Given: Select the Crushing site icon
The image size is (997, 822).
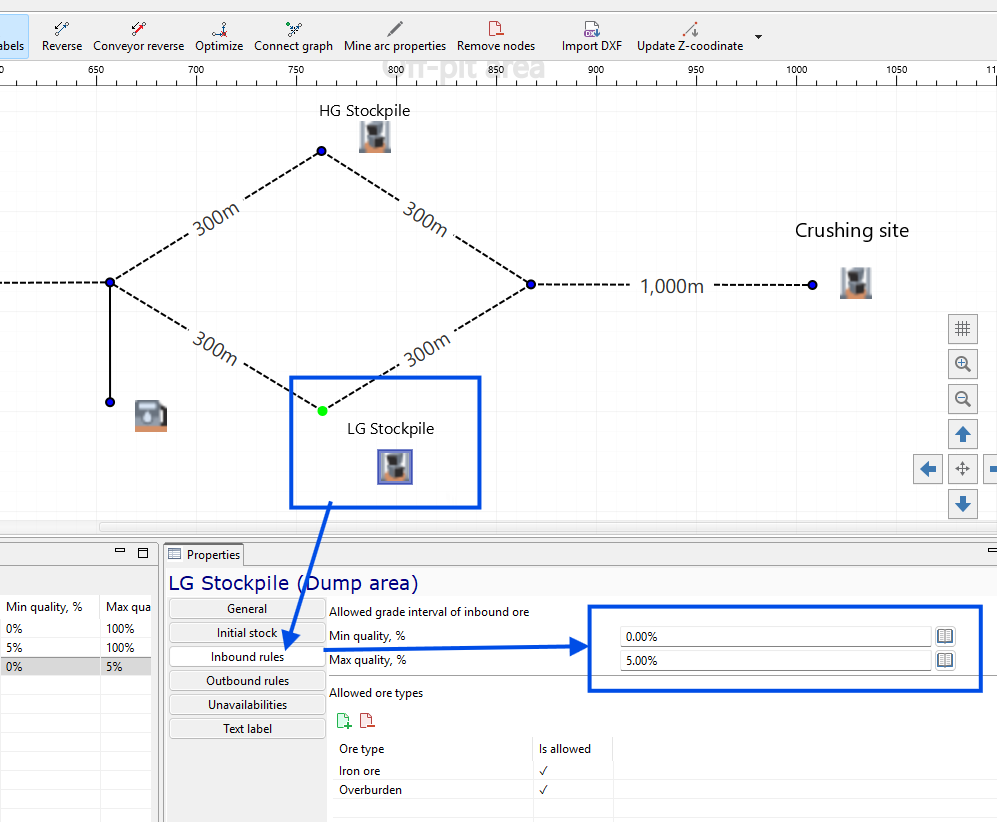Looking at the screenshot, I should 855,283.
